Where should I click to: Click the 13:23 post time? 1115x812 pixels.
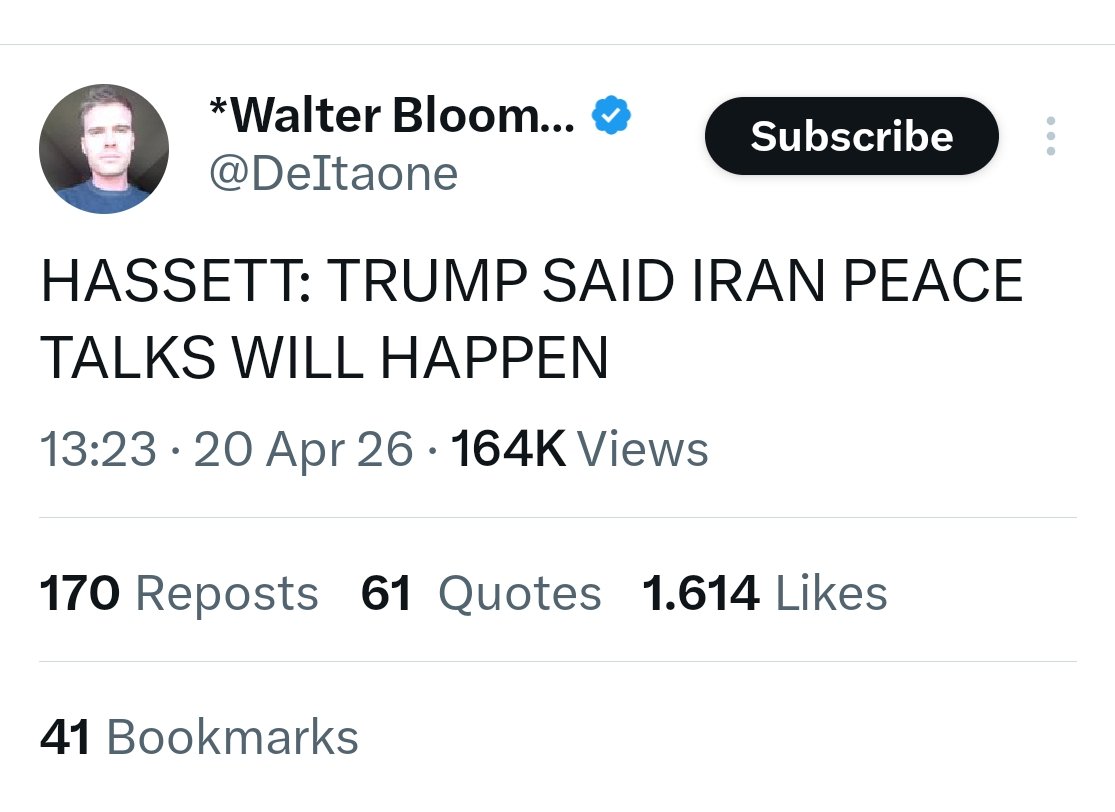[x=98, y=449]
